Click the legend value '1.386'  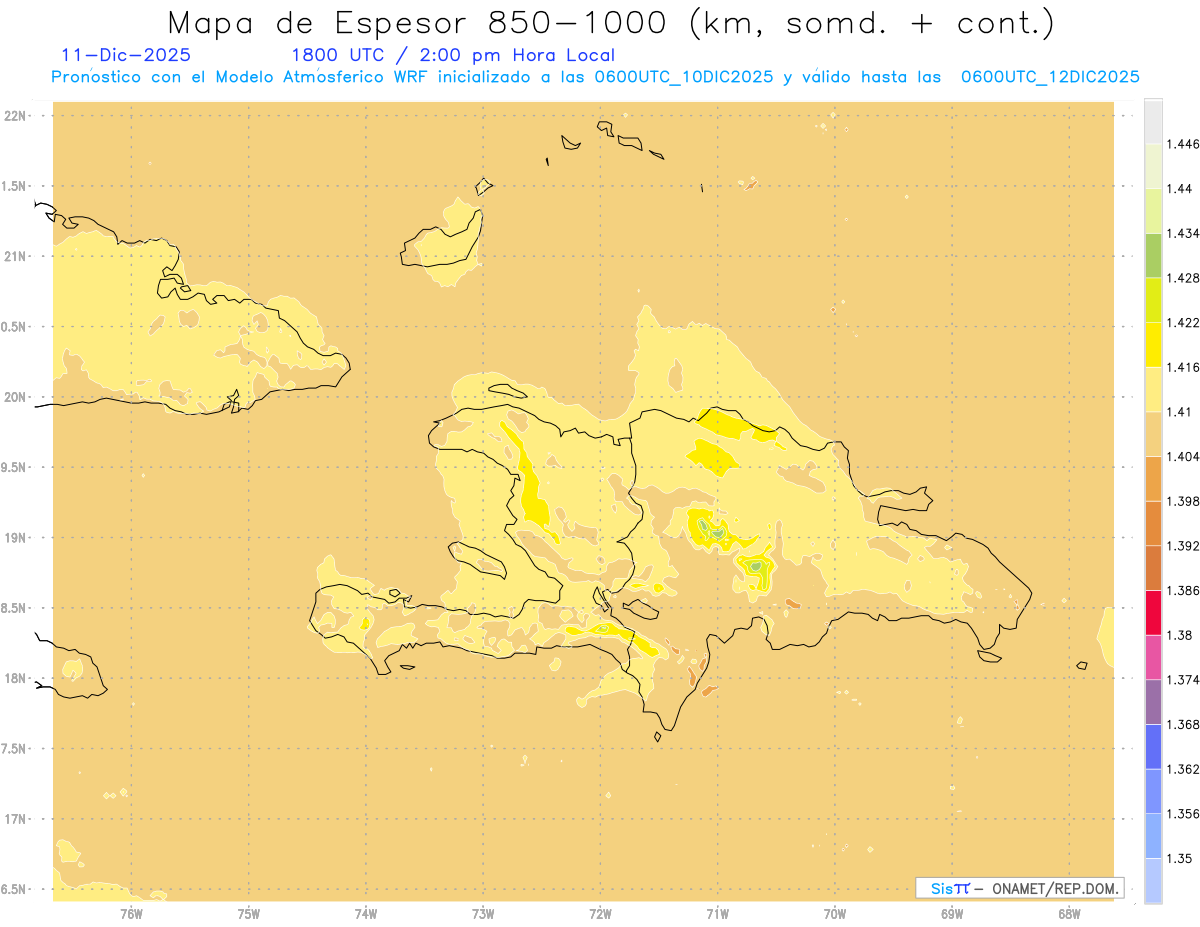click(x=1183, y=591)
